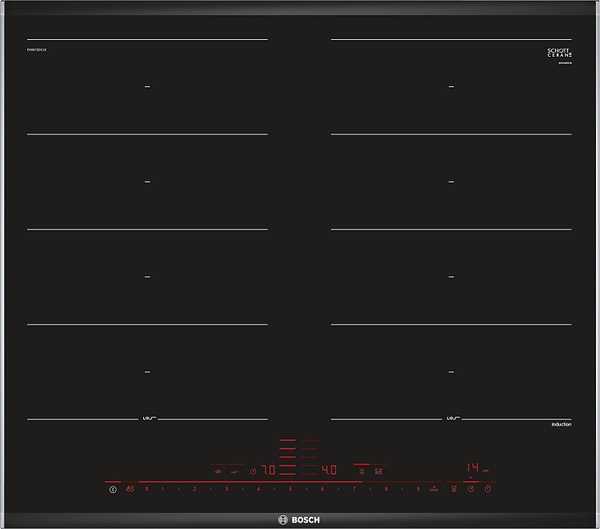
Task: Tap the bright left zone indicator bars
Action: (x=287, y=457)
